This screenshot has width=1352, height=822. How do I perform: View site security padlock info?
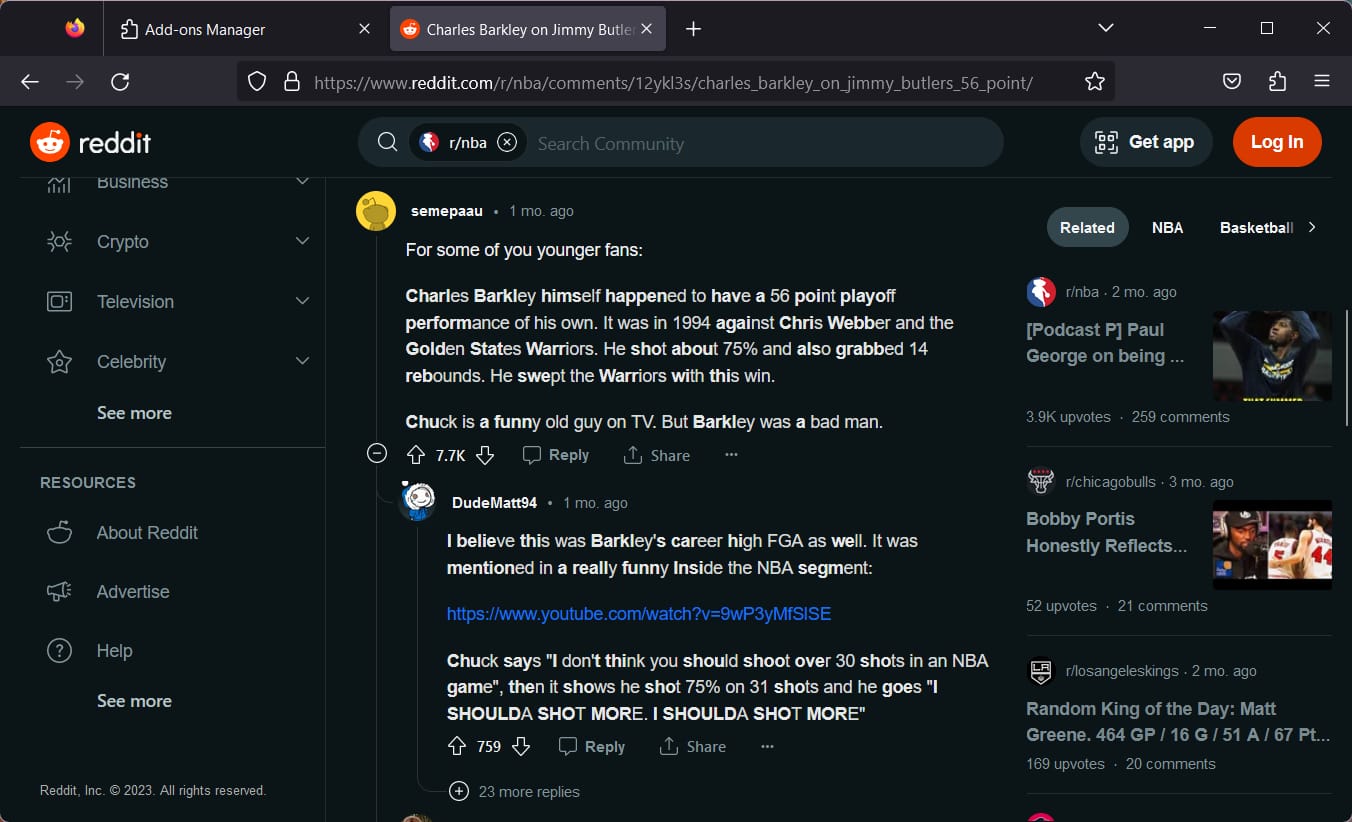click(x=291, y=82)
